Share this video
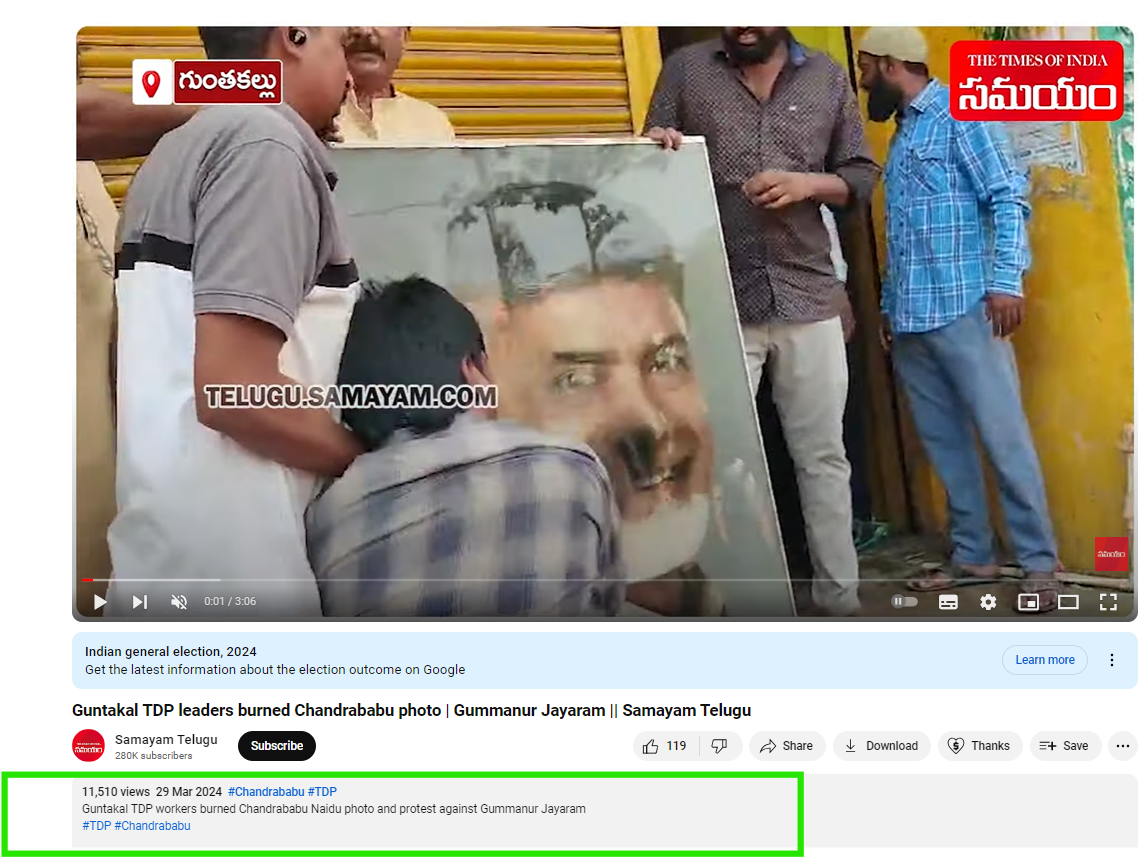Viewport: 1145px width, 858px height. tap(786, 746)
